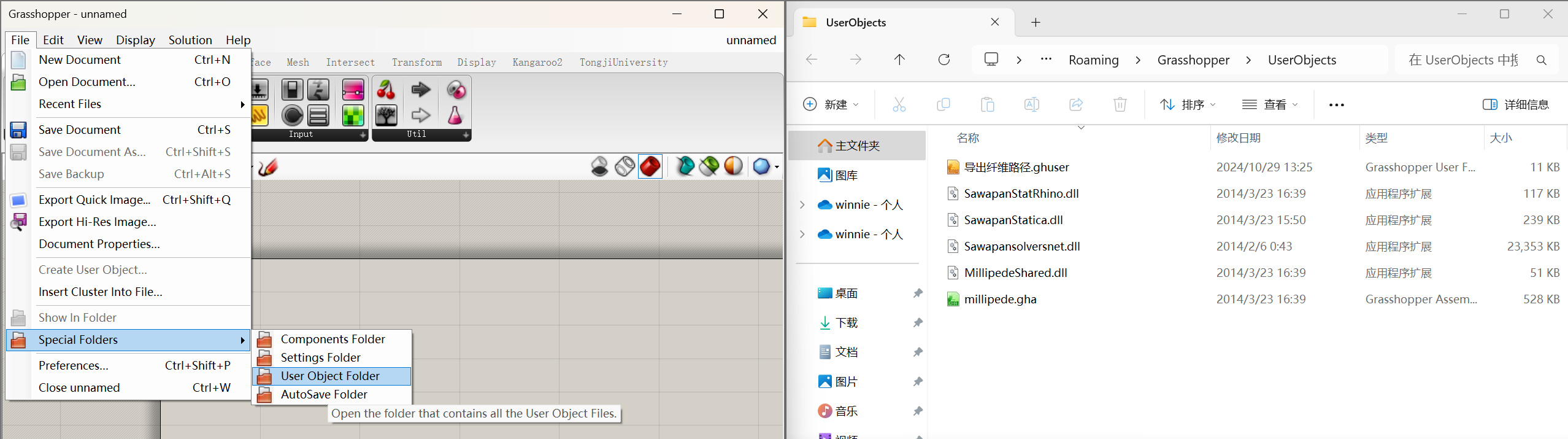Toggle shaded preview mode red cylinder

[x=650, y=166]
